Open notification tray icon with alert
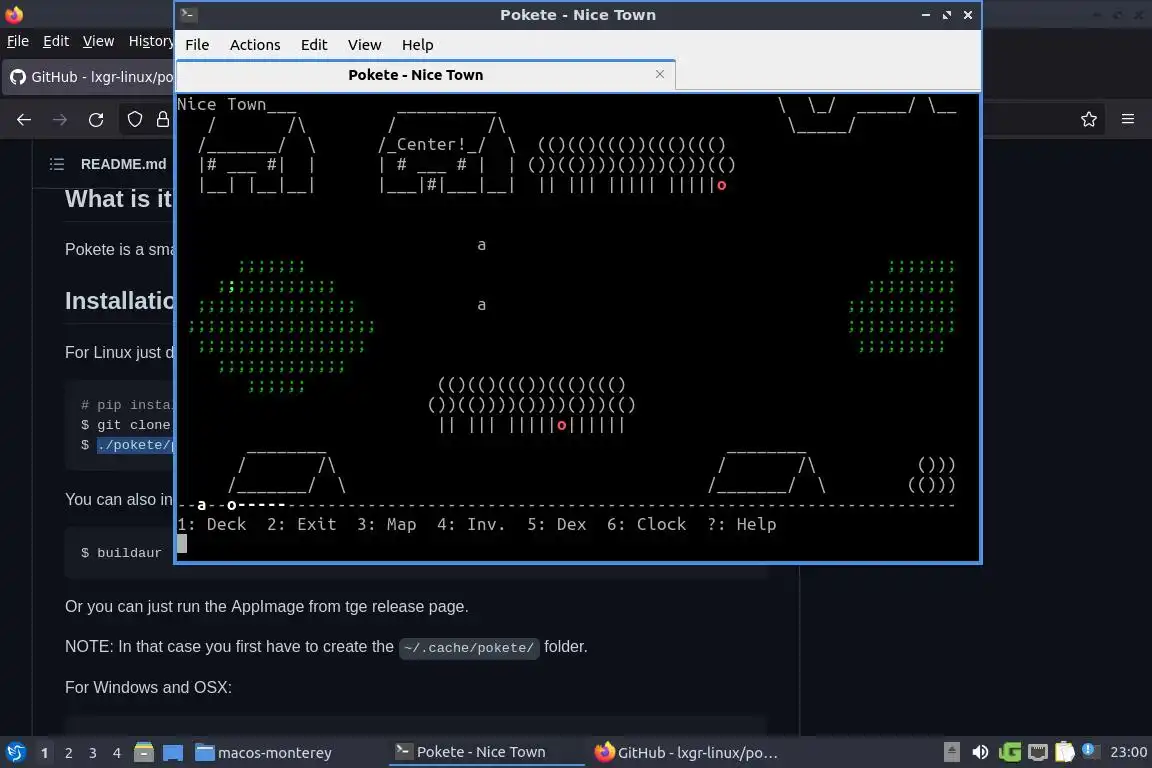1152x768 pixels. [x=1090, y=750]
